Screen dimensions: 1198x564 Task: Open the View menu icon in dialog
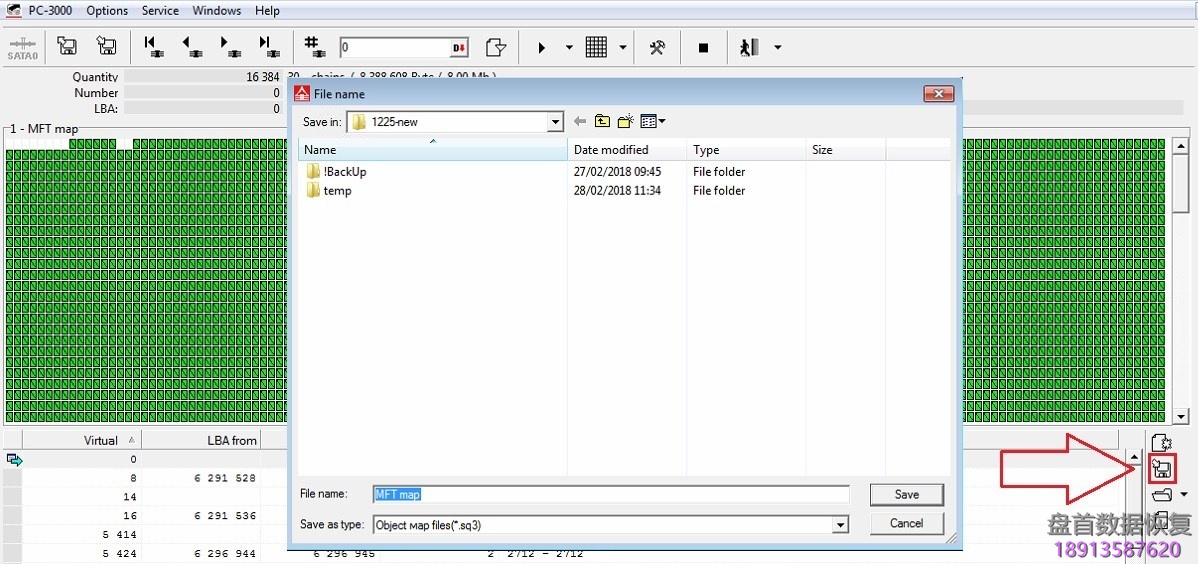coord(652,121)
